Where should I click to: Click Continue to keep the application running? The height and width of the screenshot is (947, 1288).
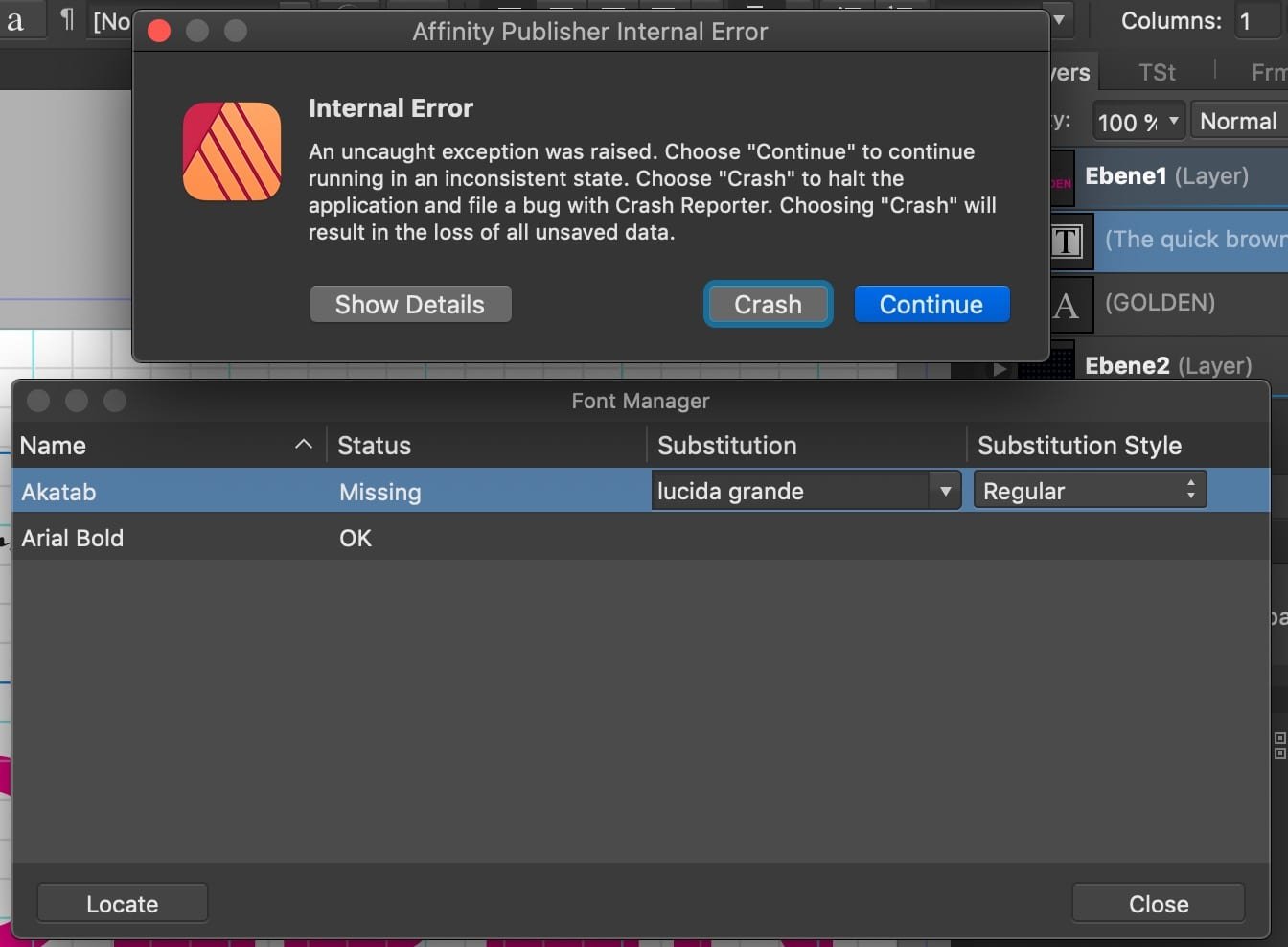point(931,304)
